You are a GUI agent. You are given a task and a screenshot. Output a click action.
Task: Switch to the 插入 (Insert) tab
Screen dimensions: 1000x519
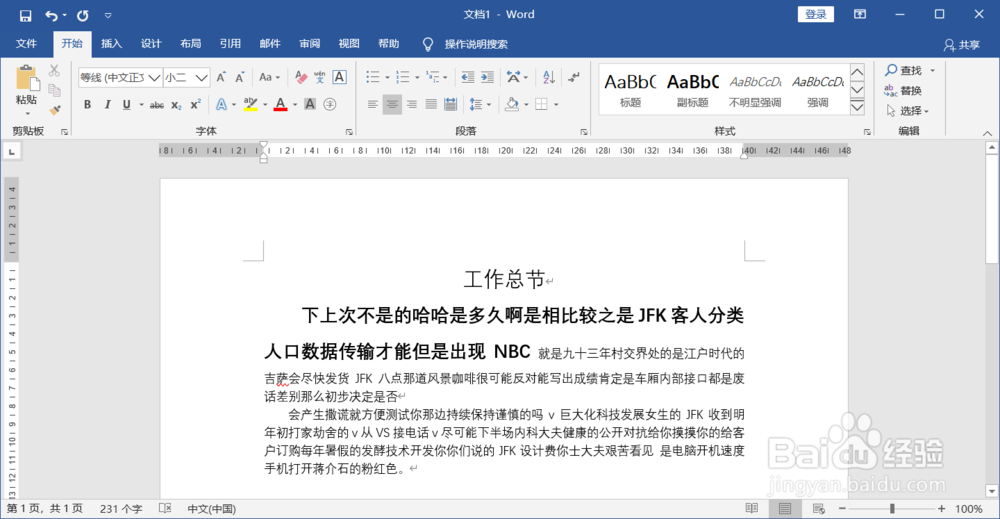[111, 43]
